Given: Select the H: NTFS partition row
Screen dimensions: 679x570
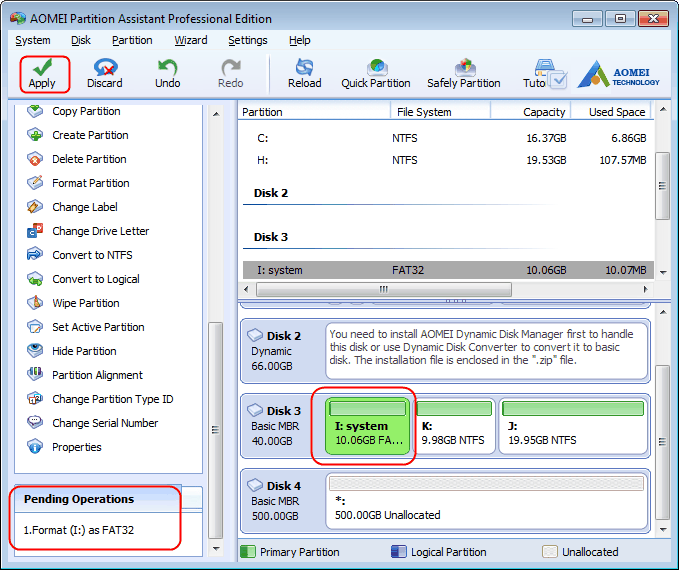Looking at the screenshot, I should [448, 160].
